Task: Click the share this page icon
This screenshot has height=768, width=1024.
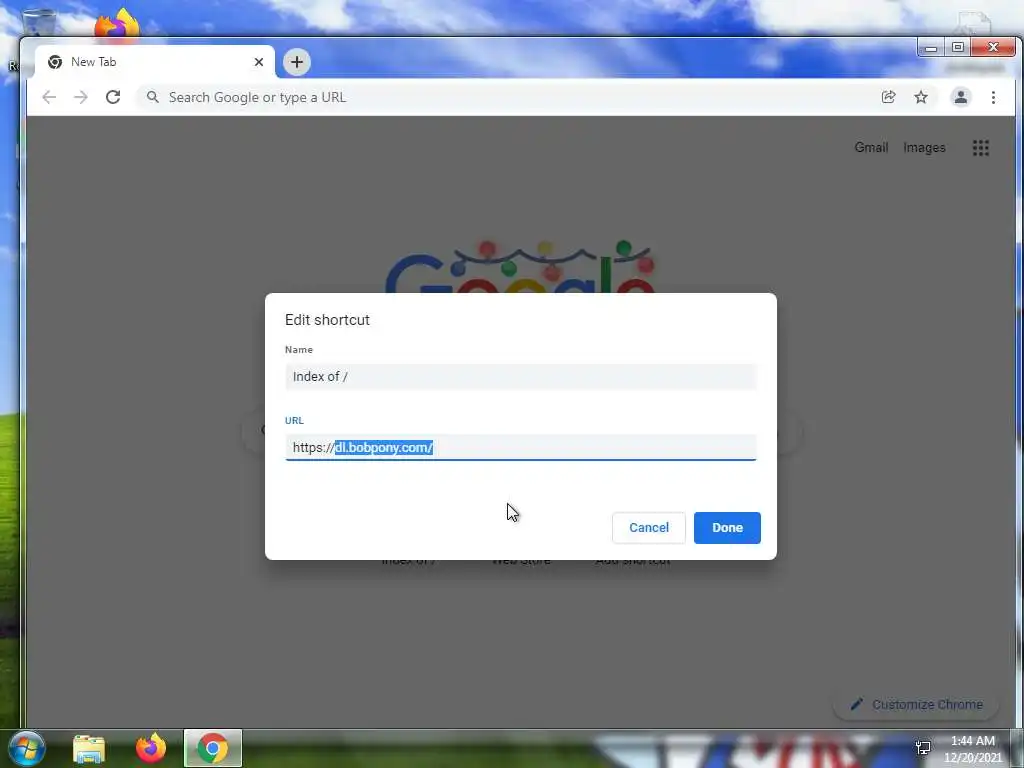Action: [888, 97]
